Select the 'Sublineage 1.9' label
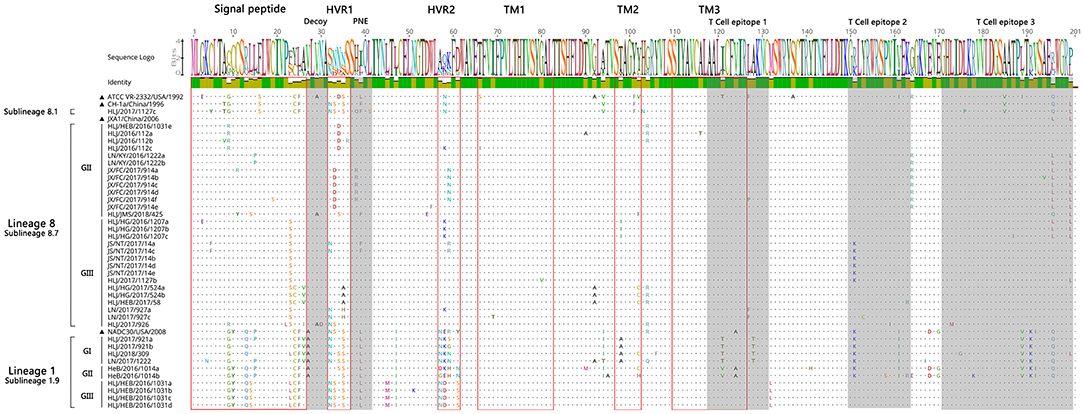1084x414 pixels. click(x=30, y=382)
